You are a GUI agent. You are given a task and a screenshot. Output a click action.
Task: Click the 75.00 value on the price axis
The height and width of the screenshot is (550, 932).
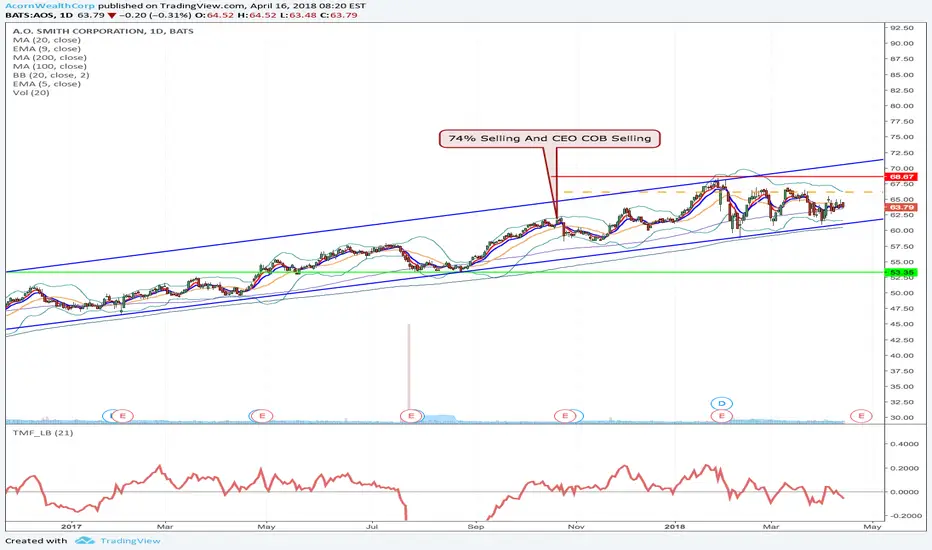coord(902,137)
